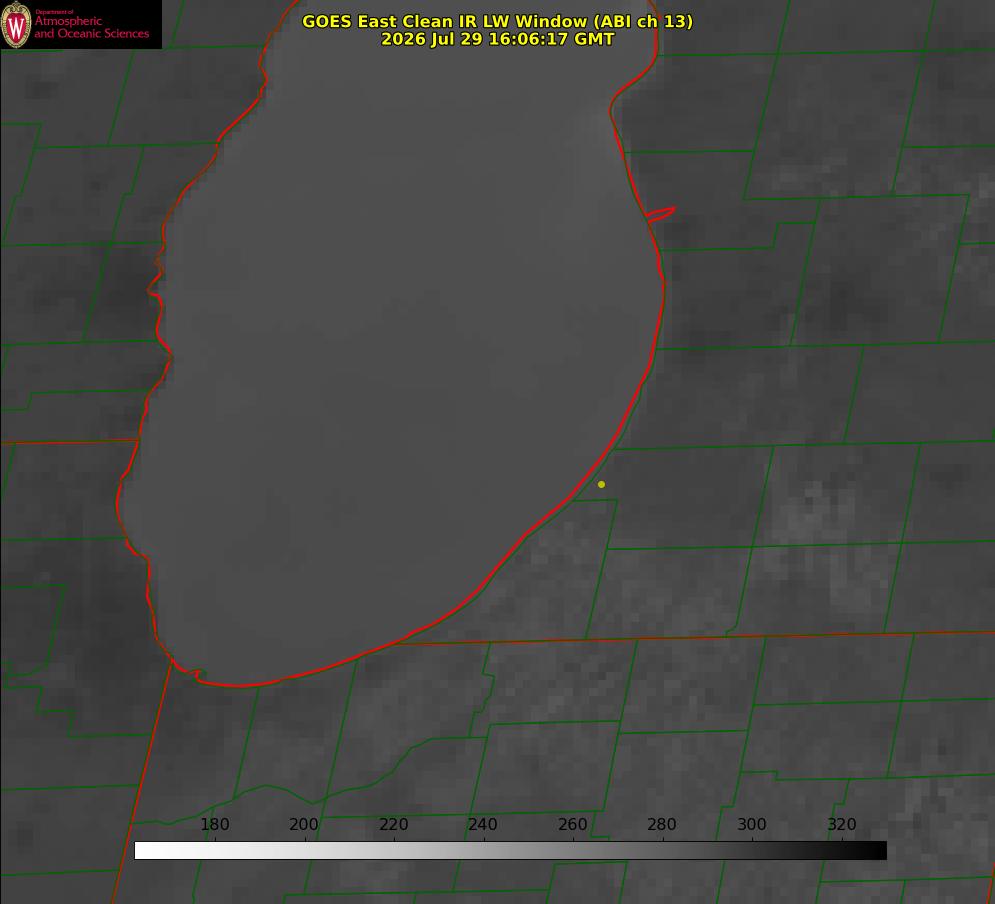
Task: Click the colorbar label 240
Action: (482, 824)
